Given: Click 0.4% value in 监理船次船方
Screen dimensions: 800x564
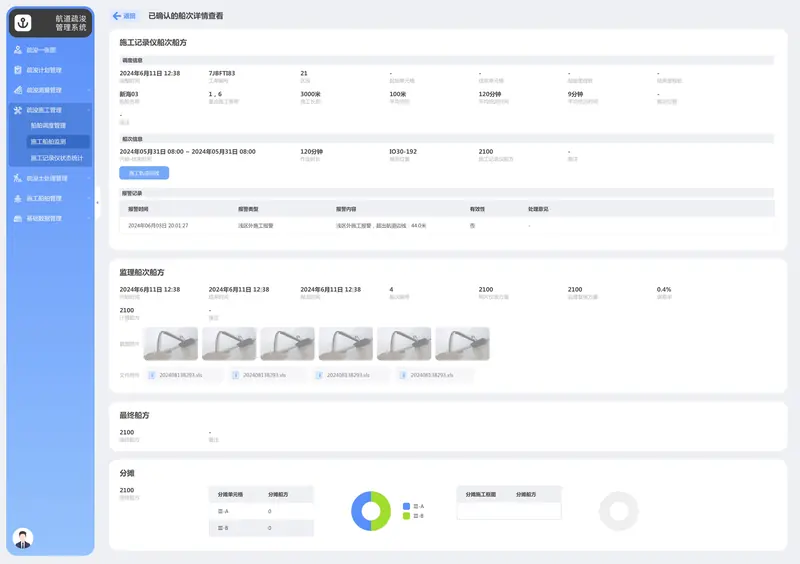Looking at the screenshot, I should 664,289.
